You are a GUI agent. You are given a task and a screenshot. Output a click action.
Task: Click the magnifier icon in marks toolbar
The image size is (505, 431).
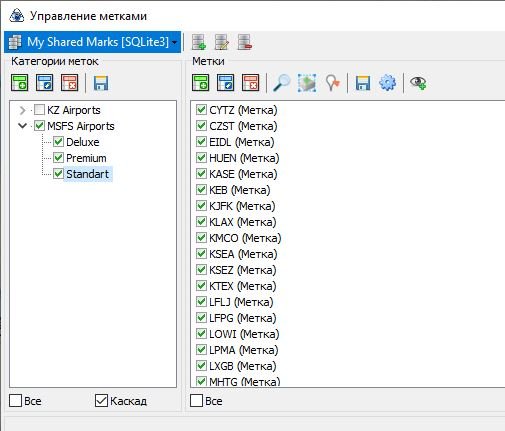click(282, 83)
